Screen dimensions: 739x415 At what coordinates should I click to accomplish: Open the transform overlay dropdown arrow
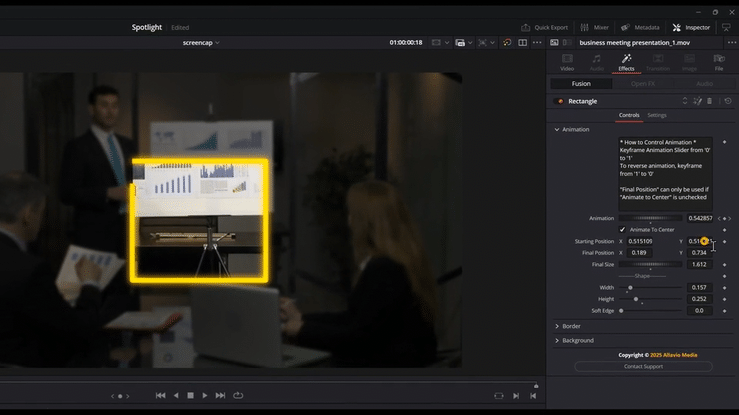[493, 43]
